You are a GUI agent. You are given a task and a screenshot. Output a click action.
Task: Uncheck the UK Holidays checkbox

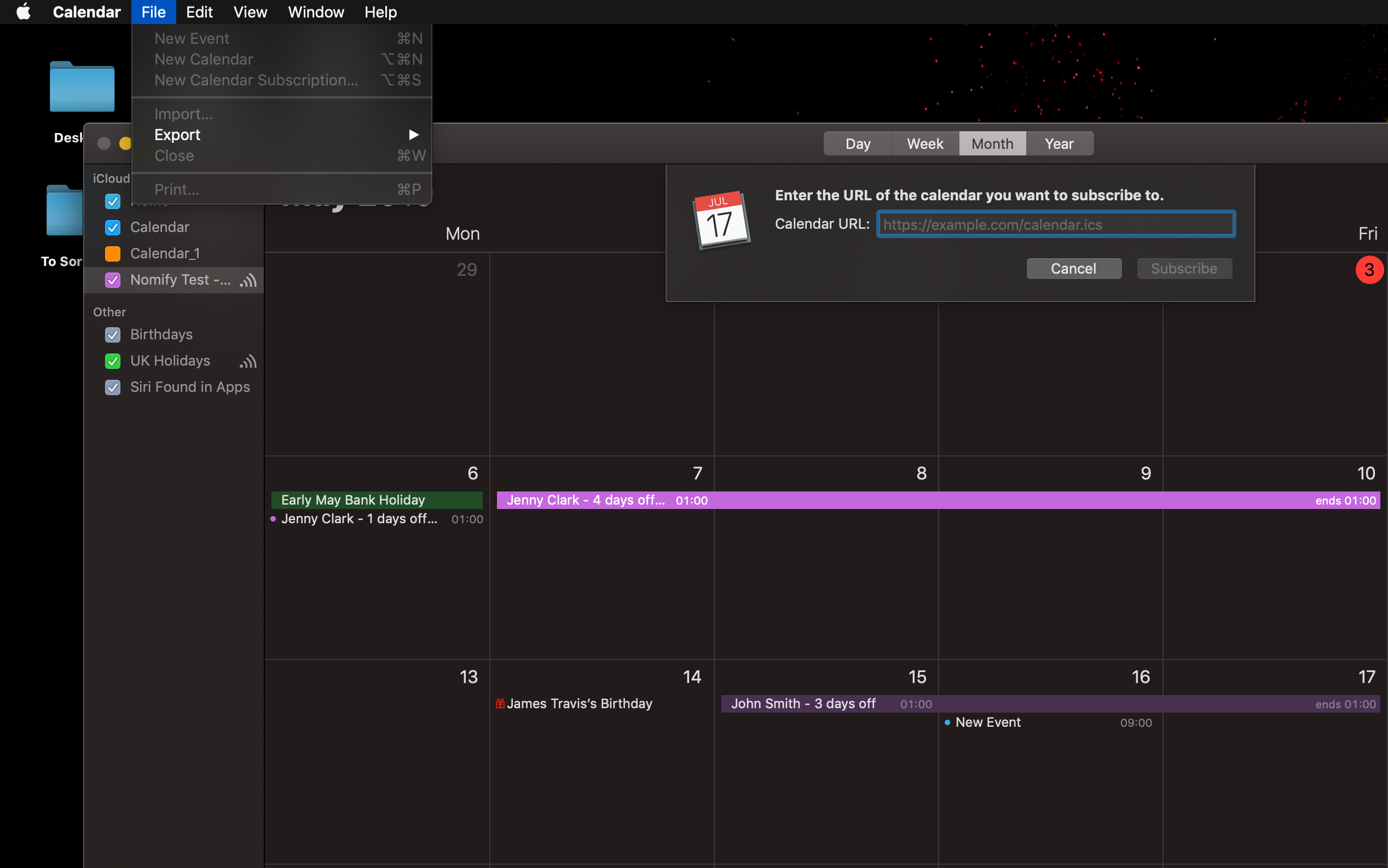pos(113,361)
